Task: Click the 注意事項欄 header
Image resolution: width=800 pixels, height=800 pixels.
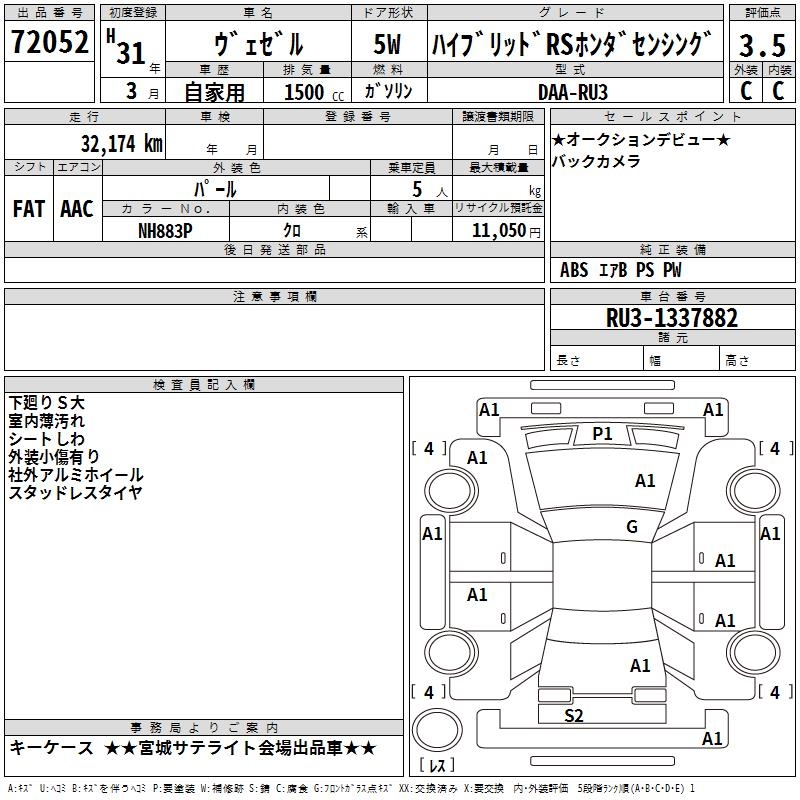Action: click(x=274, y=296)
